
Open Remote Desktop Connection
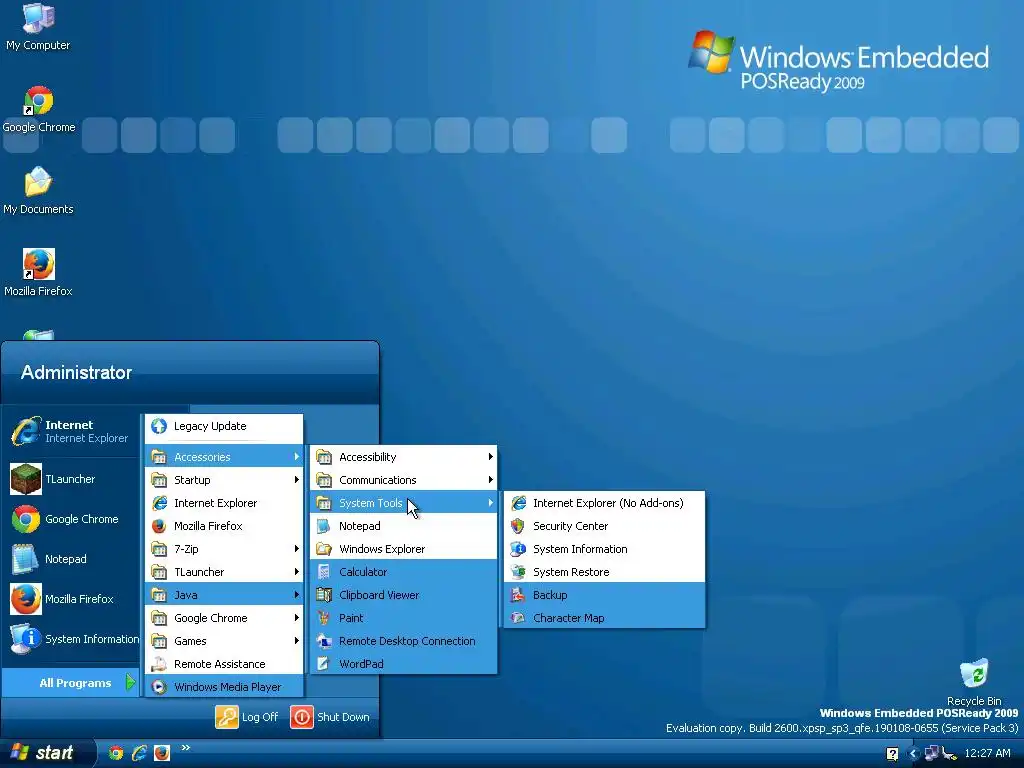[404, 641]
